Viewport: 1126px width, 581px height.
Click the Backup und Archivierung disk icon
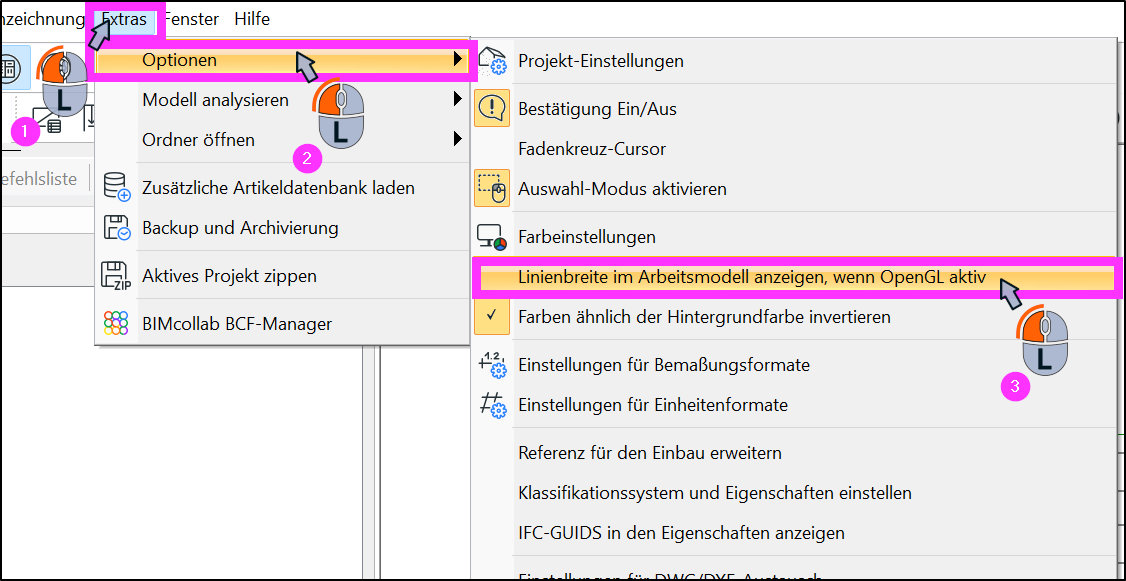(116, 228)
